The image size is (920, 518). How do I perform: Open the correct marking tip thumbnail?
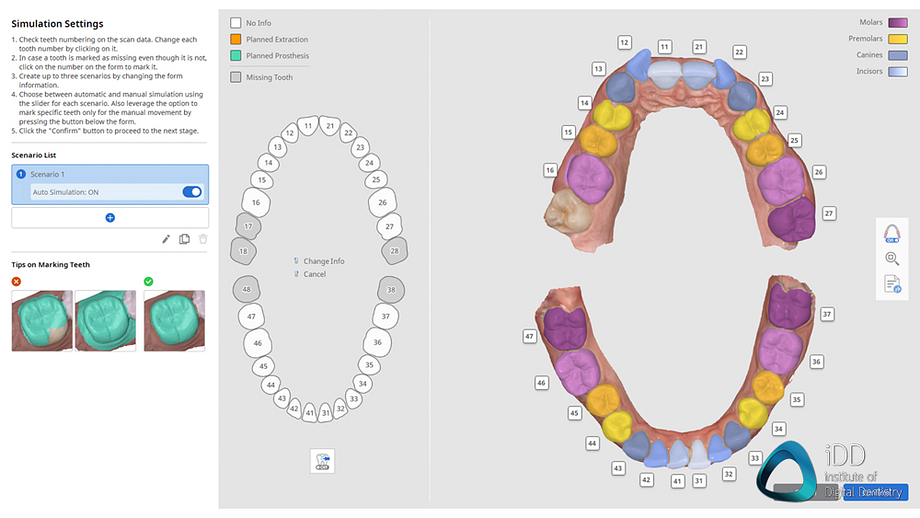[174, 320]
